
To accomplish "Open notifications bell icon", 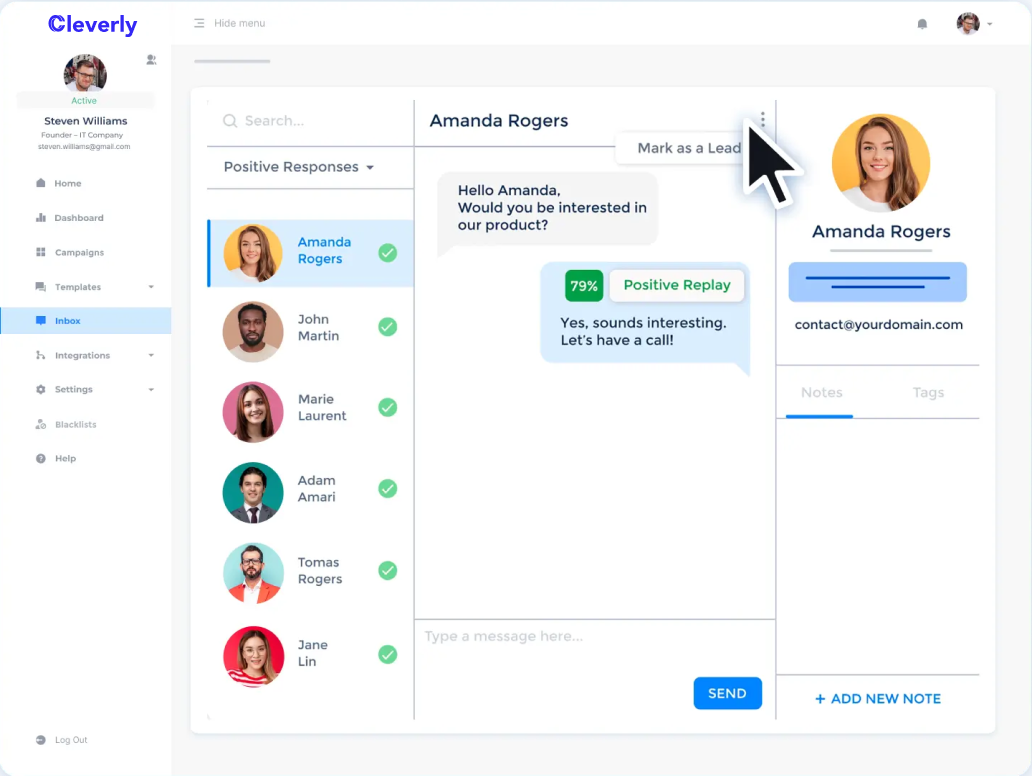I will point(922,24).
